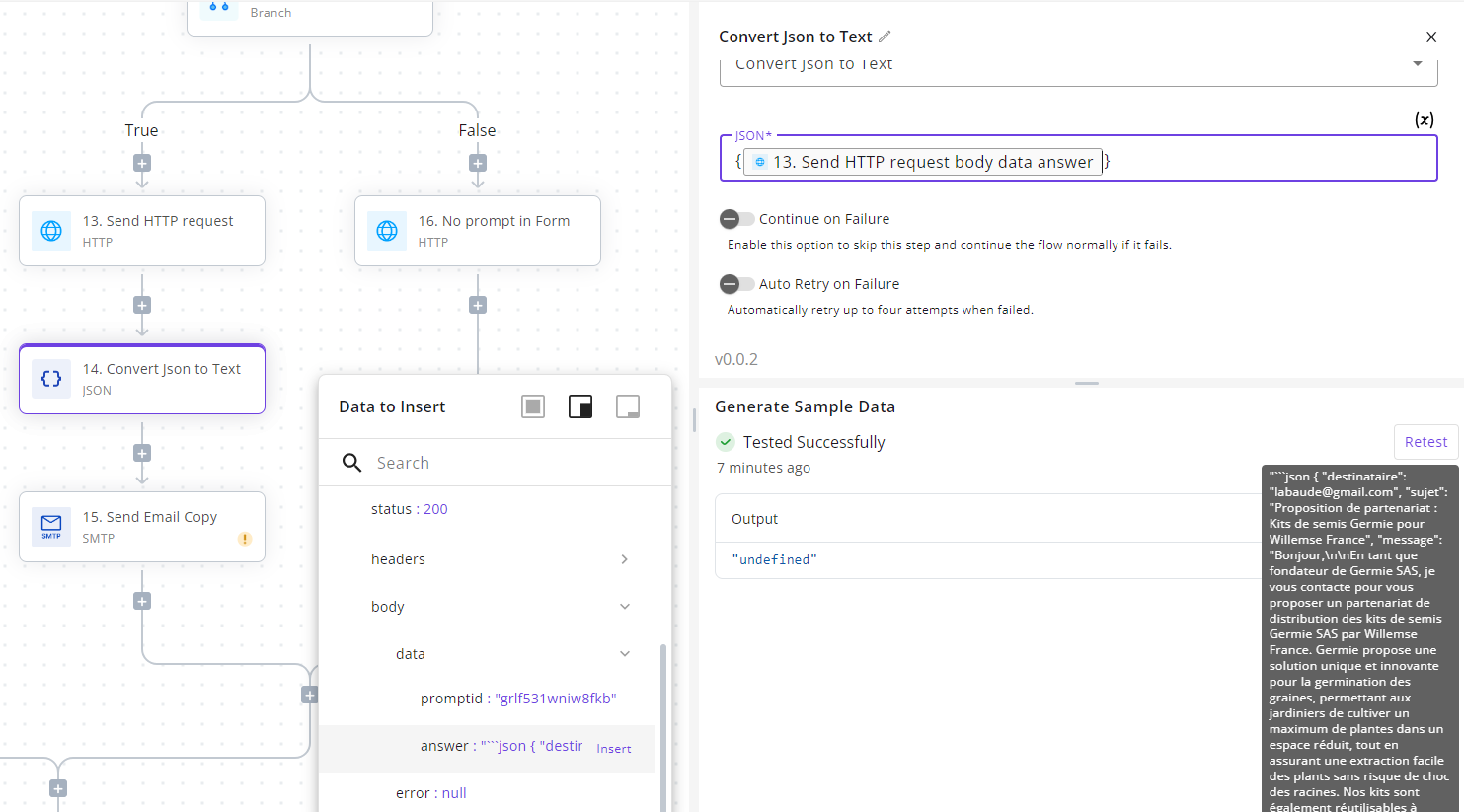
Task: Click the plus button at the branch merge line
Action: (309, 695)
